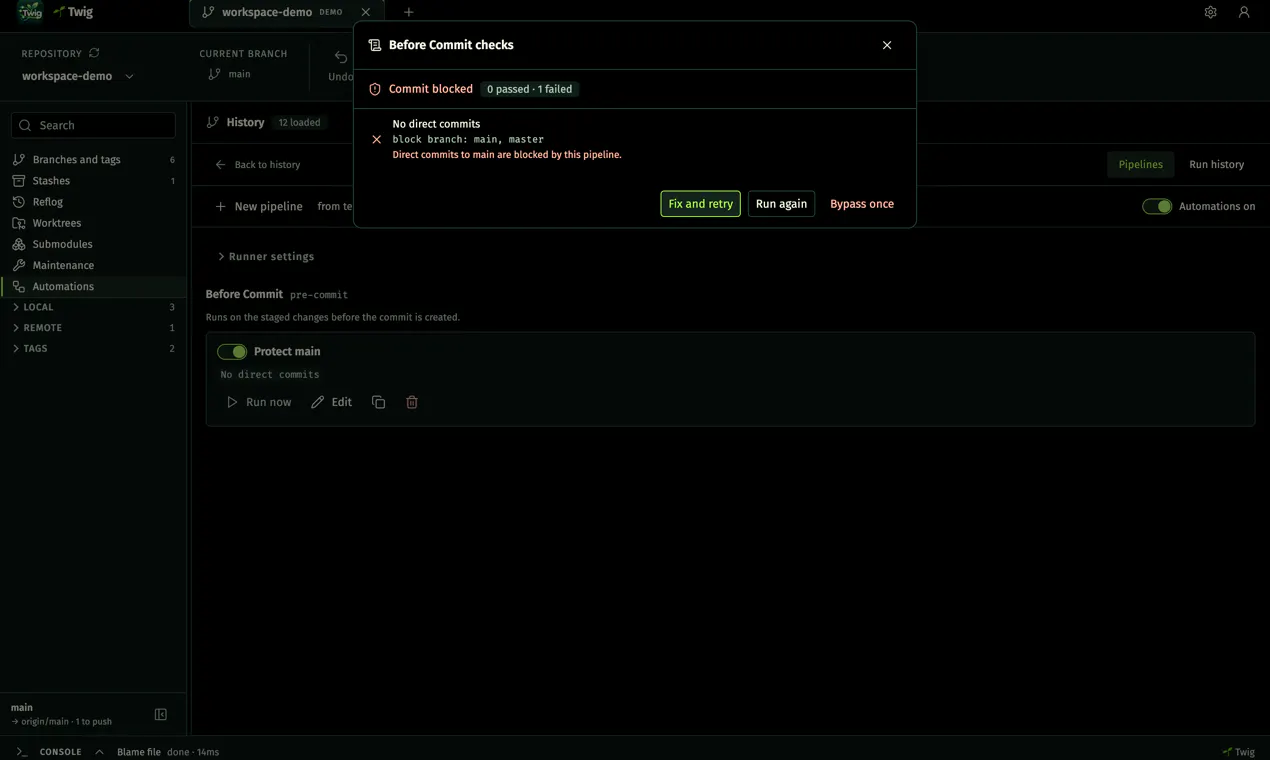
Task: Open the console terminal icon
Action: click(22, 752)
